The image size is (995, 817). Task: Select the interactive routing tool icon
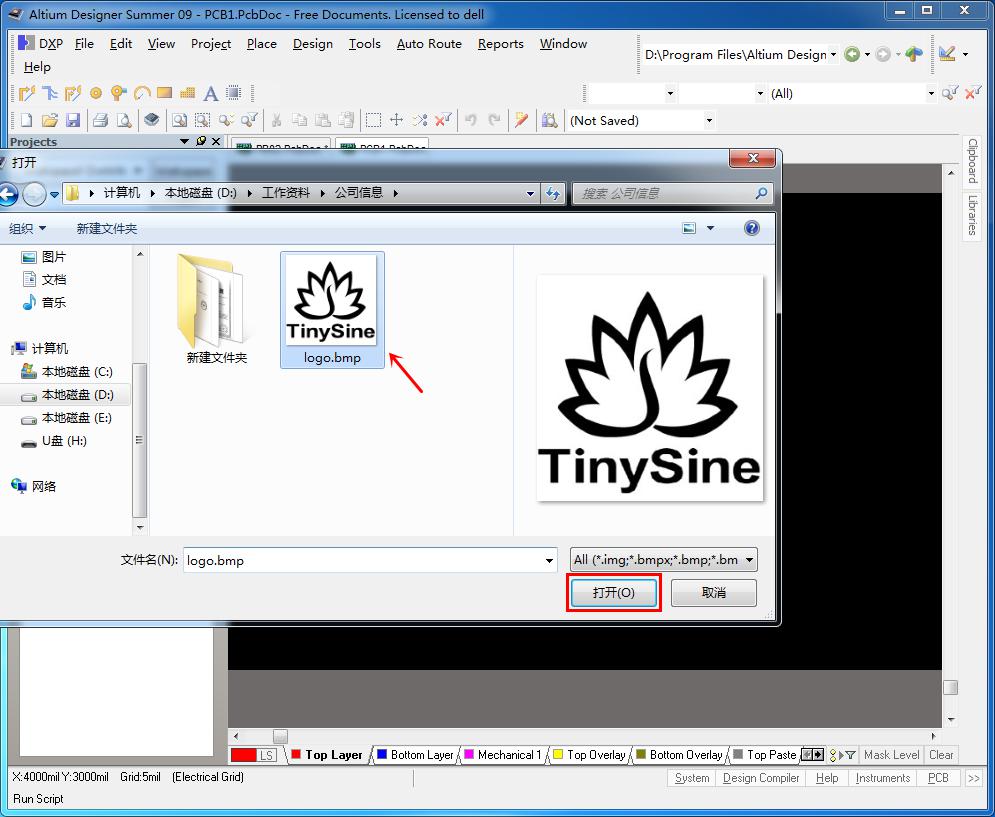pos(26,93)
